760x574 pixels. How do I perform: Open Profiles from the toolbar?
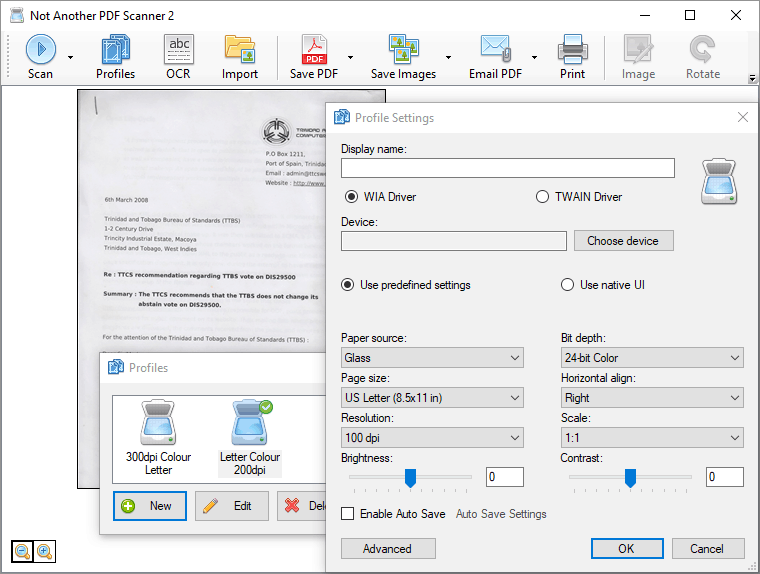[x=115, y=49]
